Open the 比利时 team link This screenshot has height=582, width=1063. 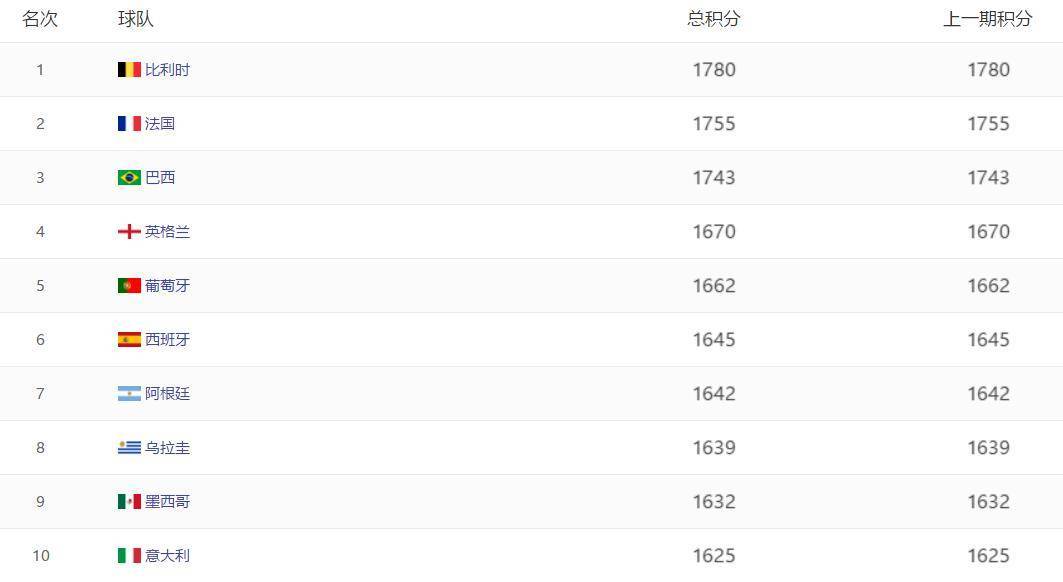167,70
